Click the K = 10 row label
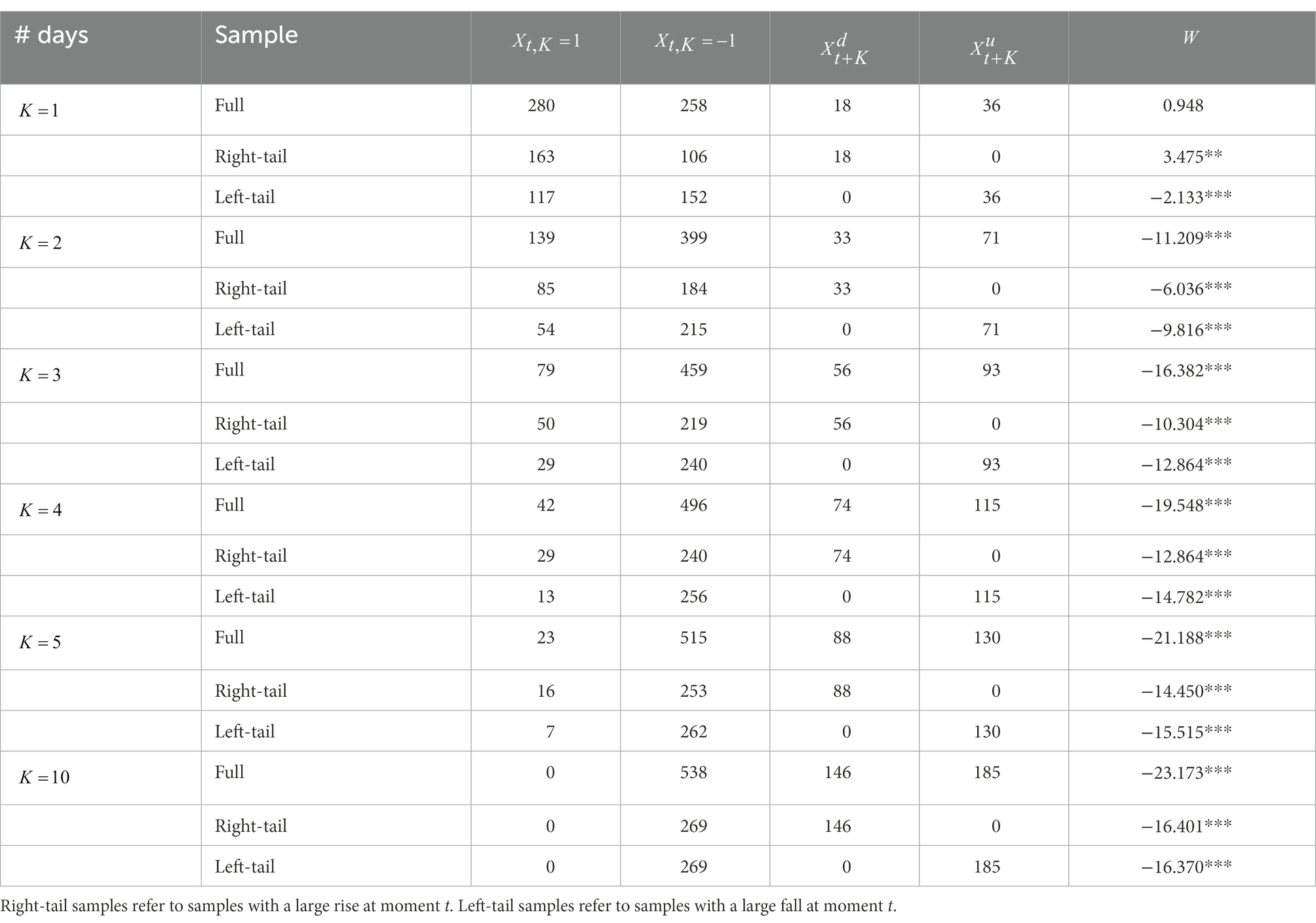This screenshot has width=1316, height=923. pyautogui.click(x=45, y=777)
